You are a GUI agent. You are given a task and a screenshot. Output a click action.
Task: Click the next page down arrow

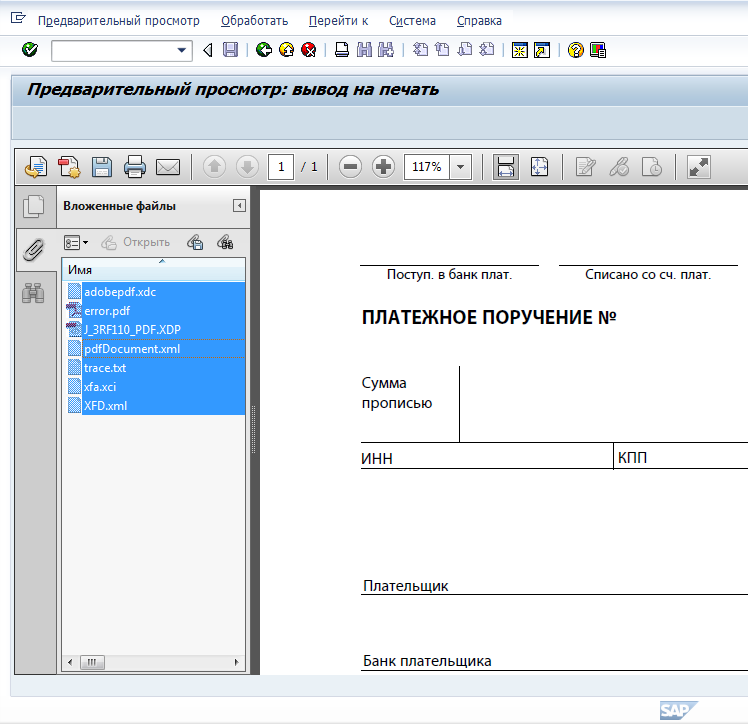tap(247, 167)
